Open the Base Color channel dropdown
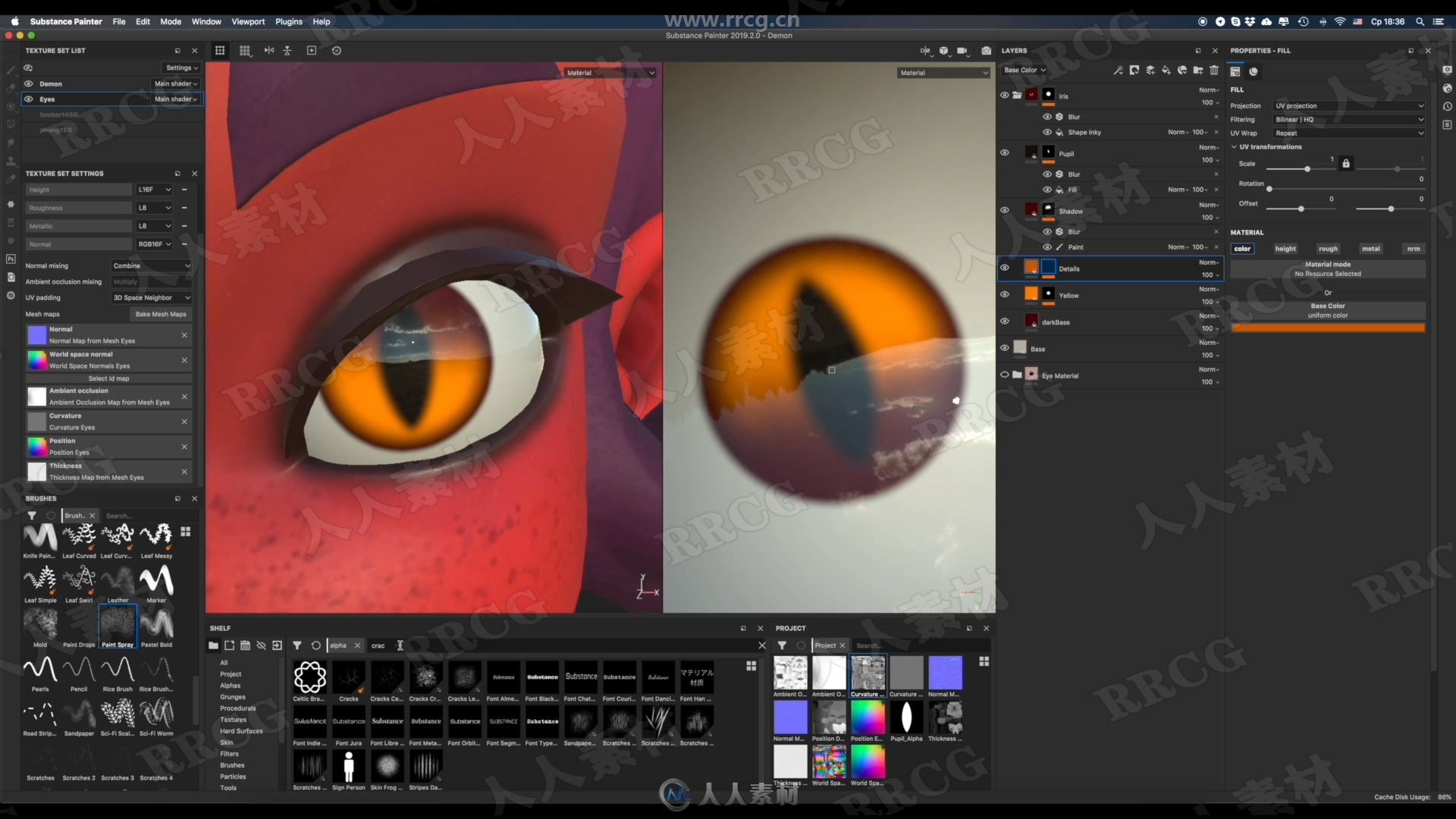This screenshot has width=1456, height=819. tap(1025, 70)
